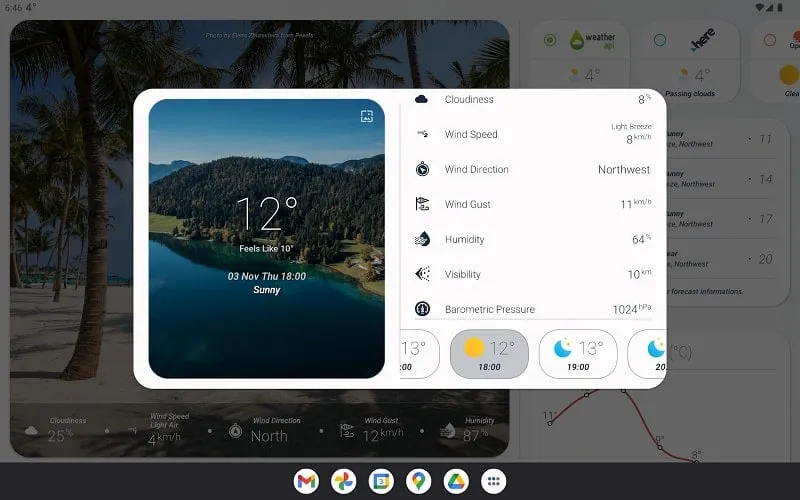Viewport: 800px width, 500px height.
Task: Tap the battery indicator in status bar
Action: 780,7
